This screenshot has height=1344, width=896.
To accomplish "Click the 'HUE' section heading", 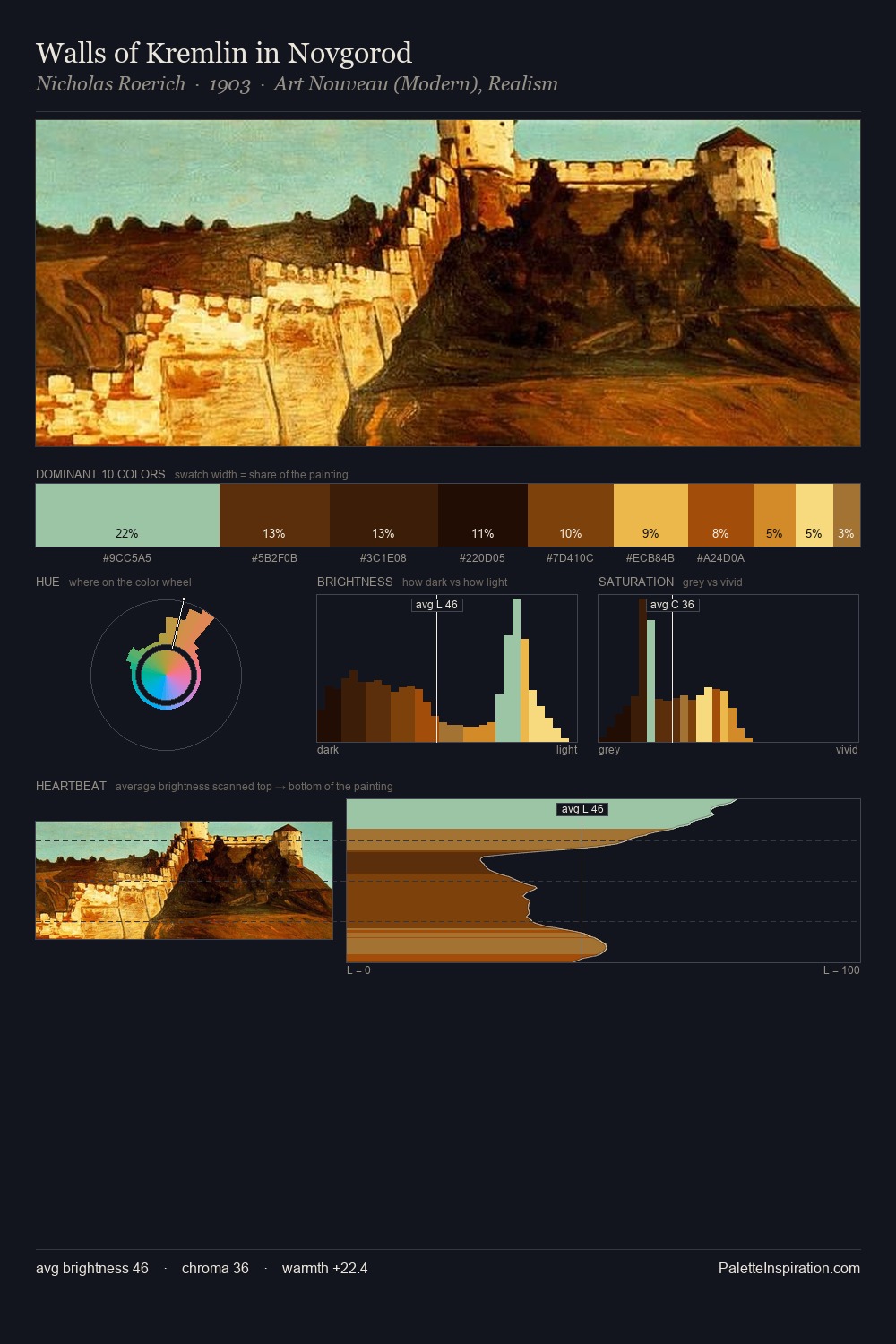I will (47, 582).
